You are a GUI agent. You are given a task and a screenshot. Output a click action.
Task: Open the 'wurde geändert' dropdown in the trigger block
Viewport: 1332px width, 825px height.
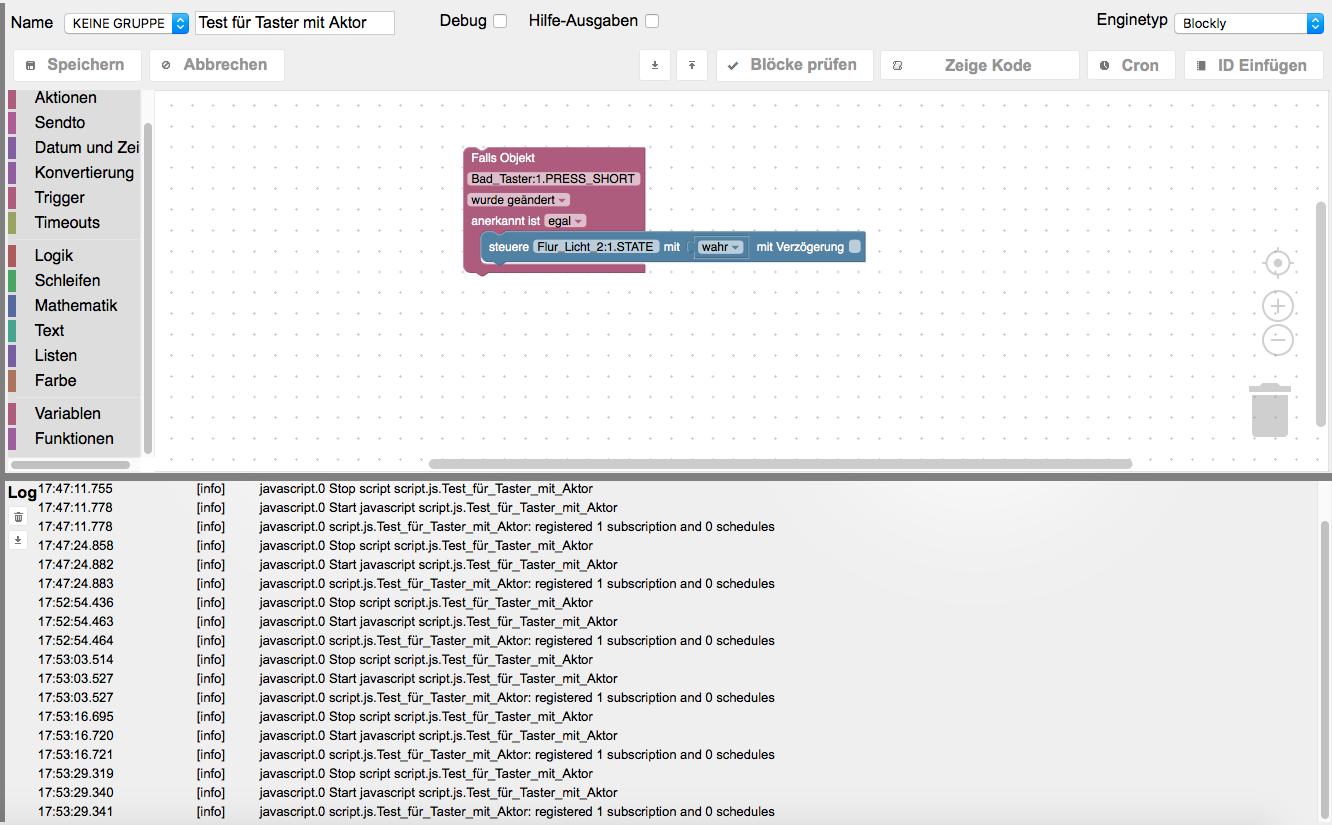519,200
